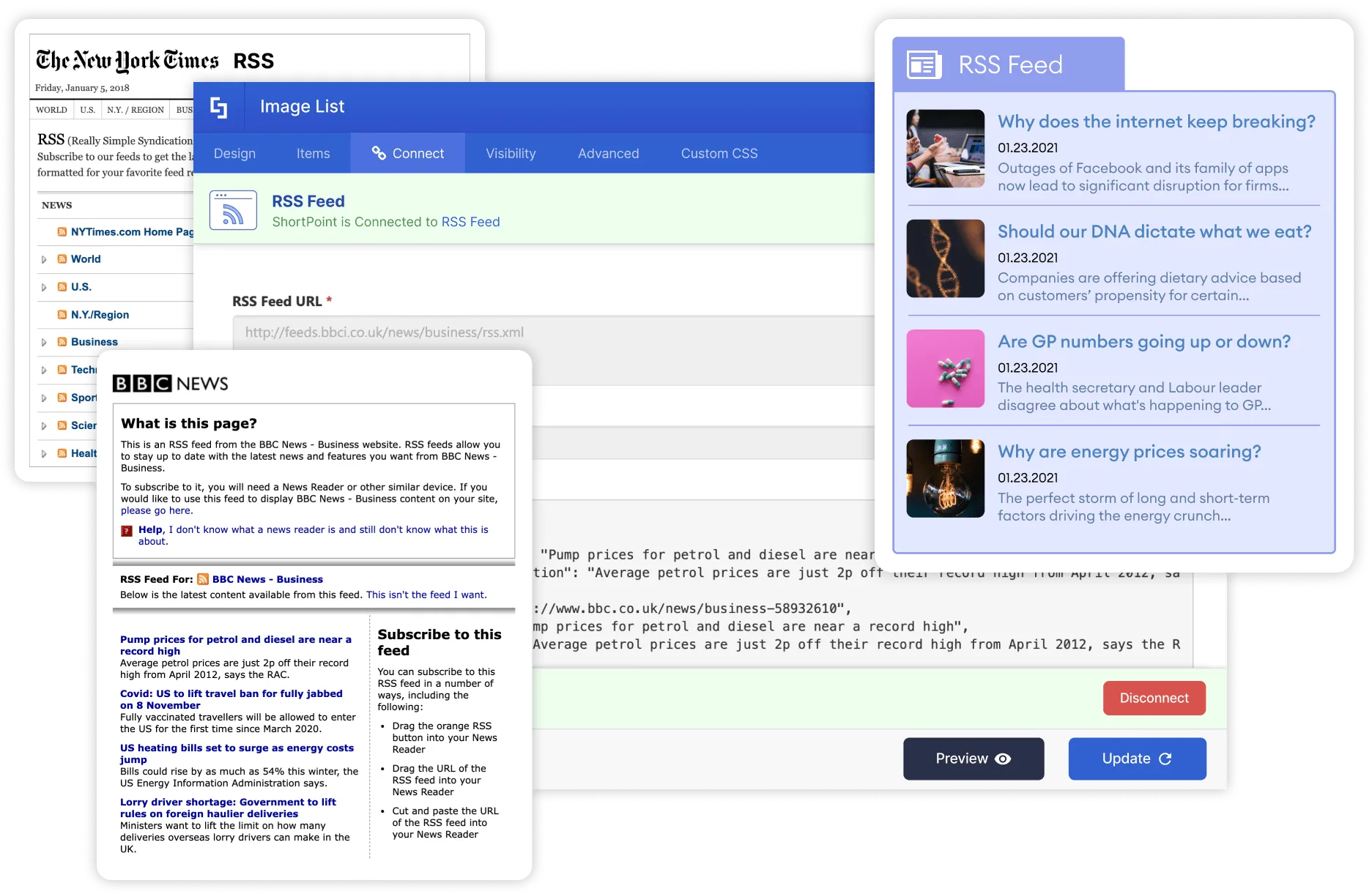Click the orange RSS icon beside World
The width and height of the screenshot is (1372, 894).
(x=62, y=258)
